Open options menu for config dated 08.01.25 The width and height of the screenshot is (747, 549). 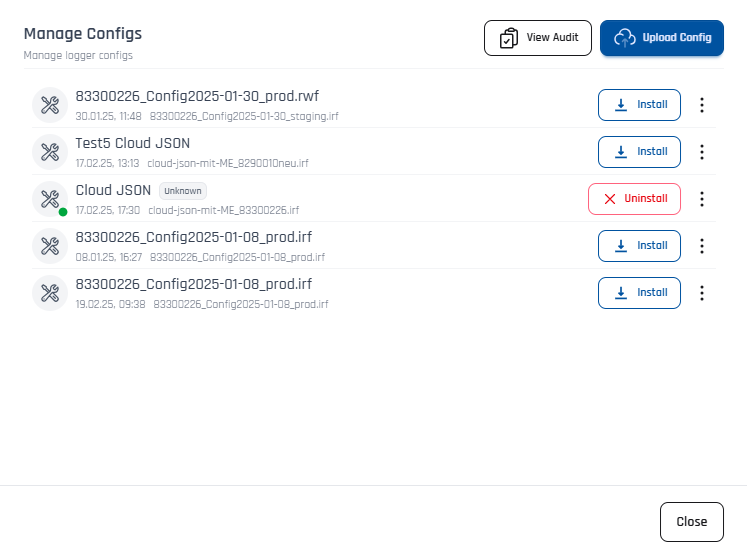click(702, 246)
